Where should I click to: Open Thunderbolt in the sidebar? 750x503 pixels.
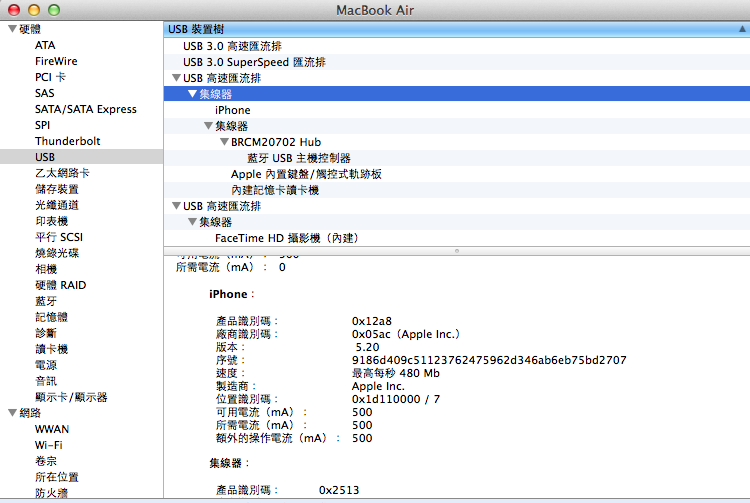tap(67, 141)
